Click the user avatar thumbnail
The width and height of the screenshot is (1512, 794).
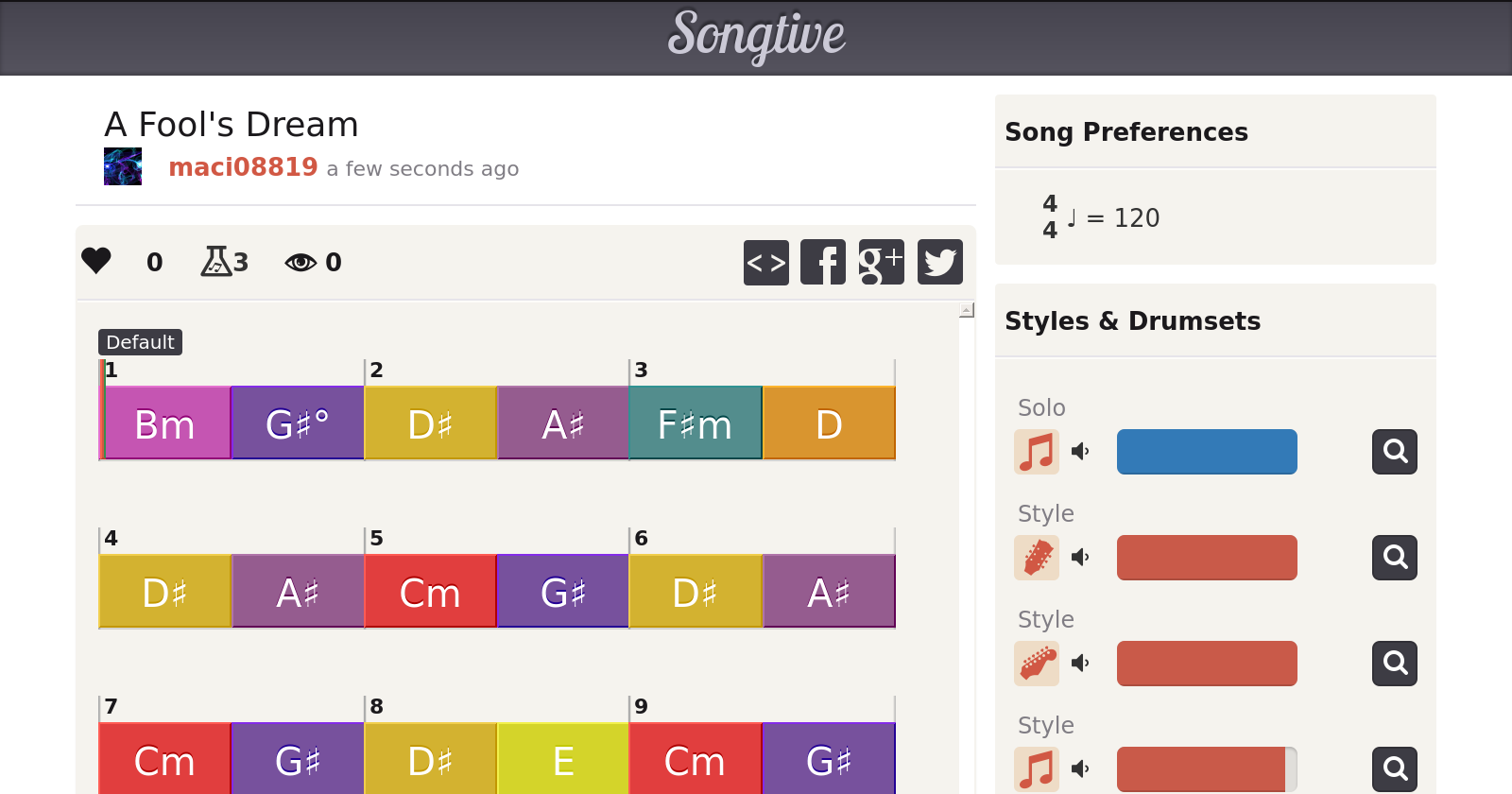[123, 166]
